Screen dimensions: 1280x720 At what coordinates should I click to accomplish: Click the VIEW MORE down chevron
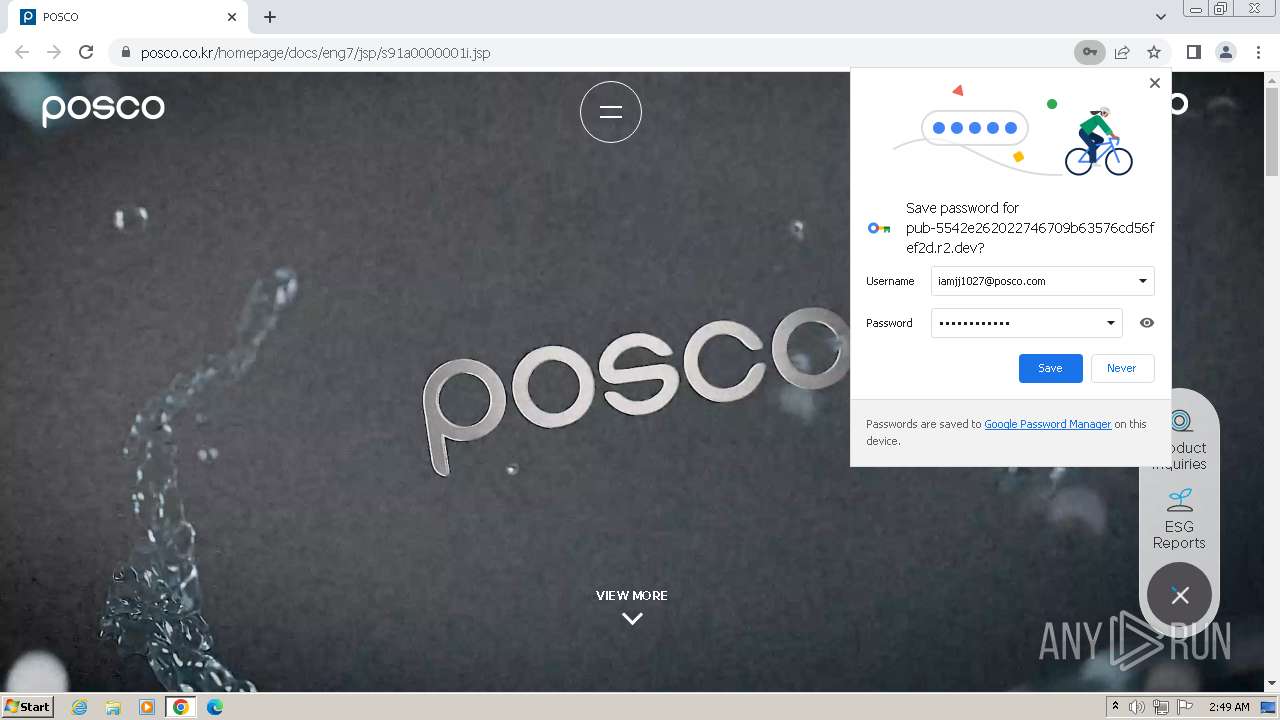632,619
